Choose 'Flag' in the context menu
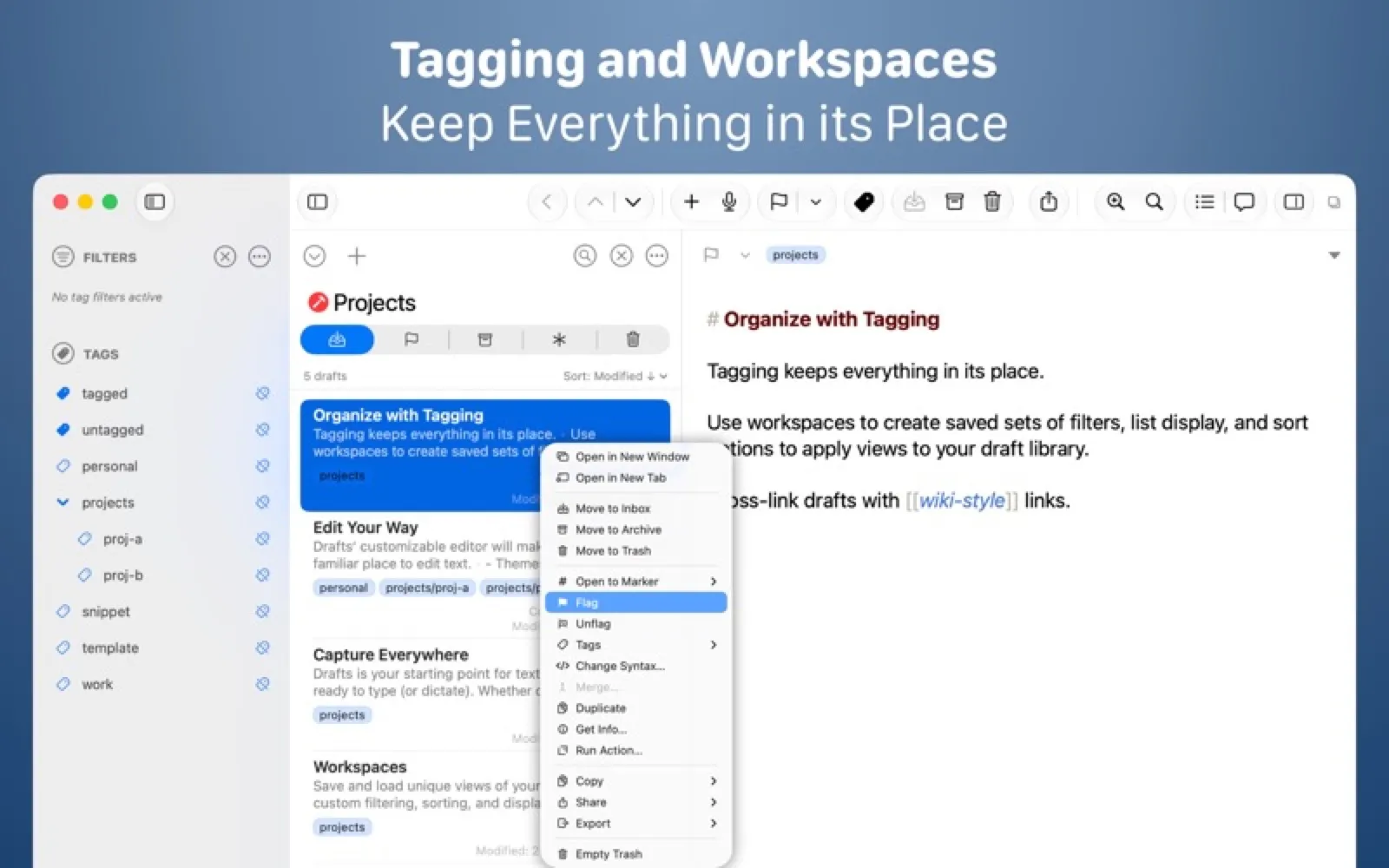 click(635, 602)
